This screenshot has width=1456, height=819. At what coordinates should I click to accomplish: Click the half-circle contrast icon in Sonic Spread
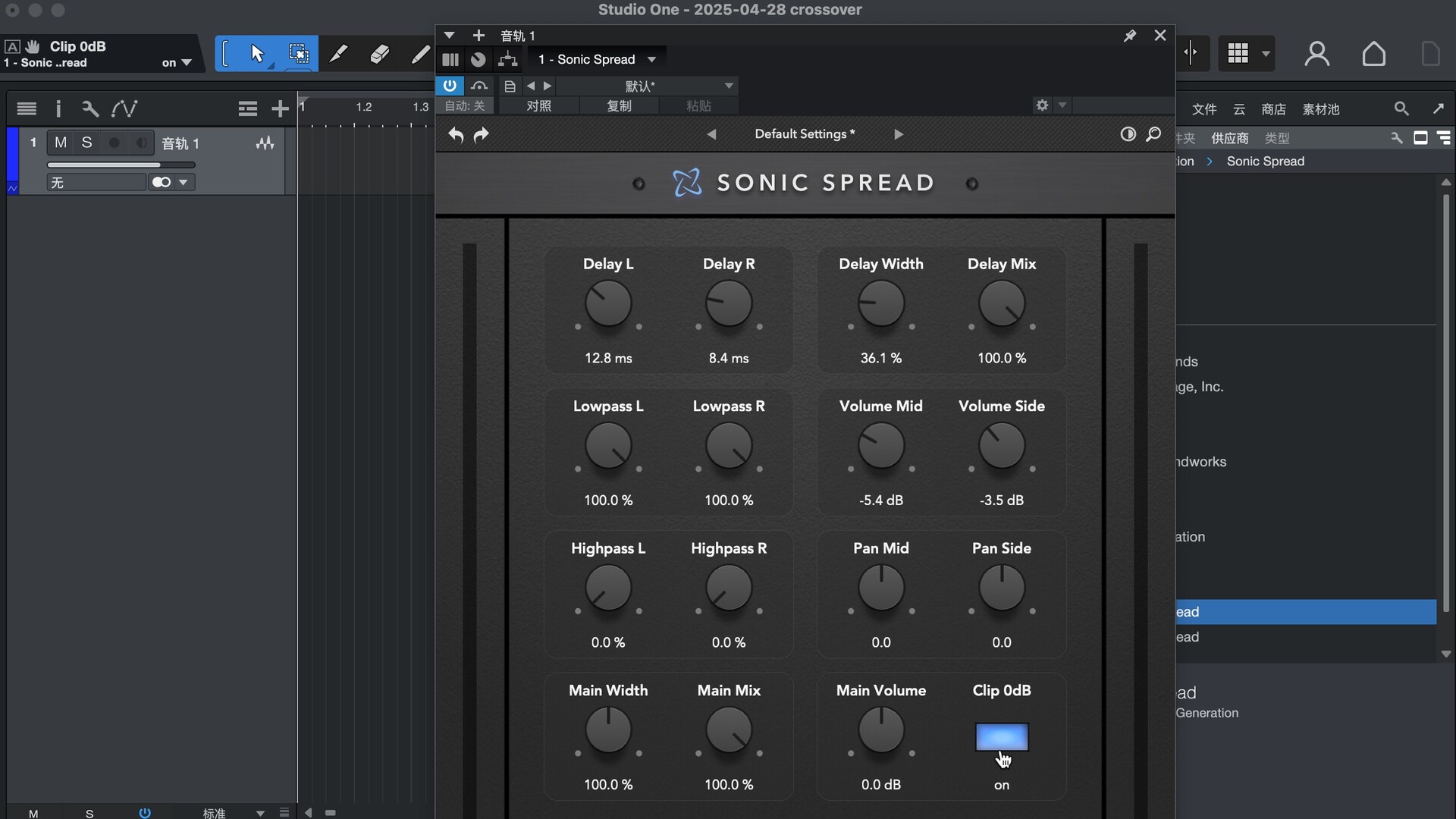point(1128,134)
